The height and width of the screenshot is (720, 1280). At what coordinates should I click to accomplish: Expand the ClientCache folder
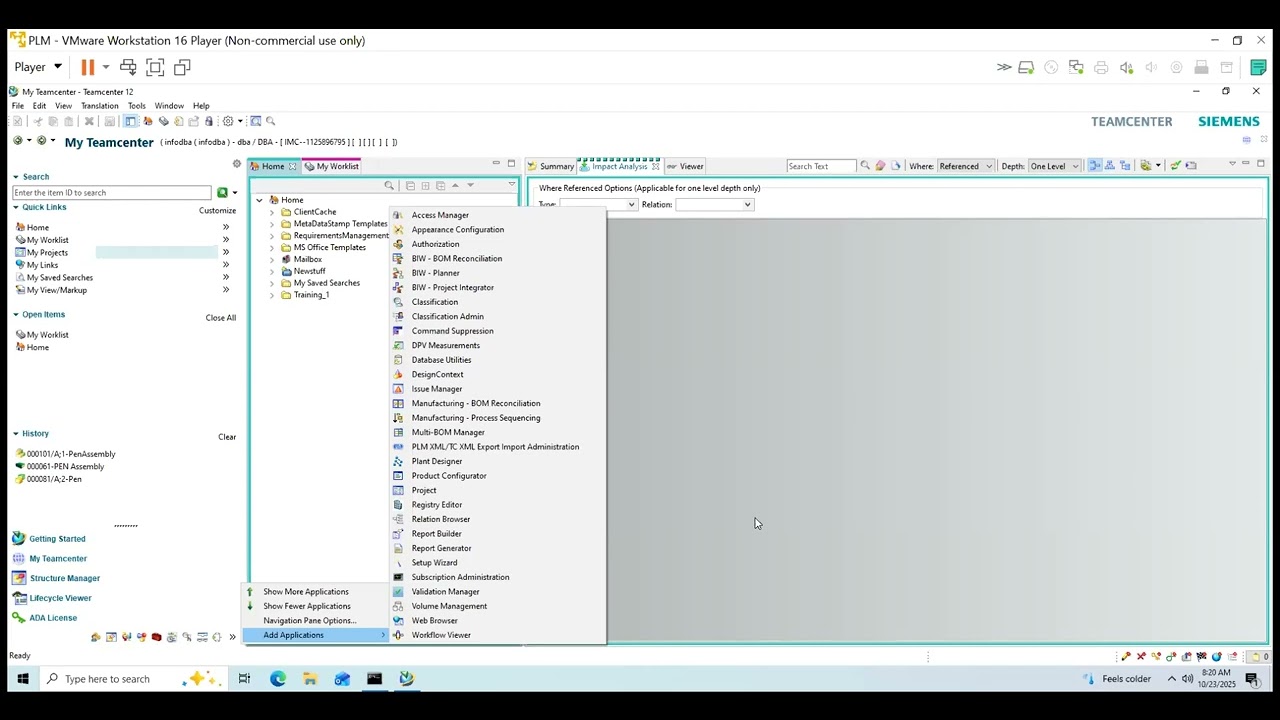tap(272, 212)
